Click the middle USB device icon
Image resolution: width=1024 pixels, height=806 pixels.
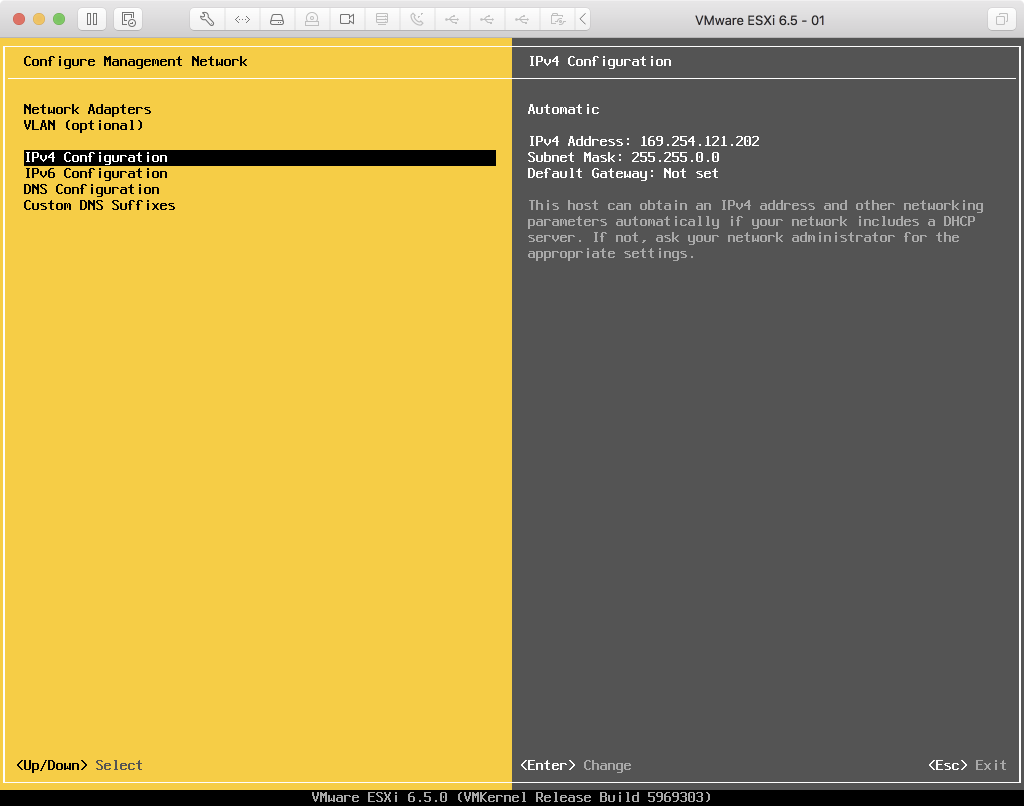487,19
